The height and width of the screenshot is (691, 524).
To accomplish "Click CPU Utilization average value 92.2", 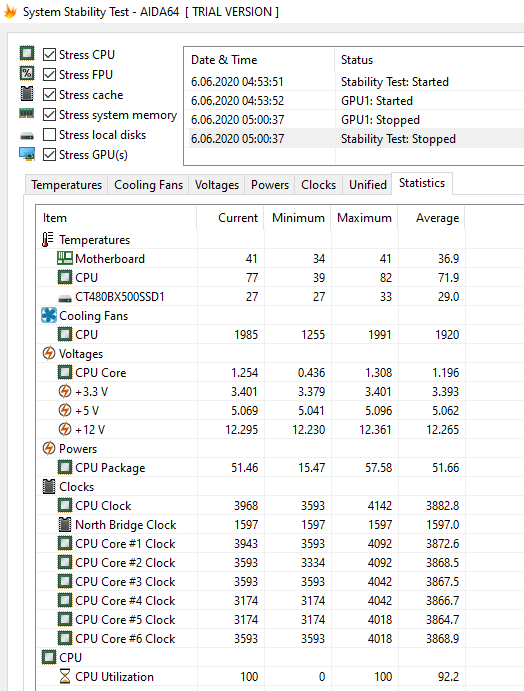I will click(x=449, y=676).
